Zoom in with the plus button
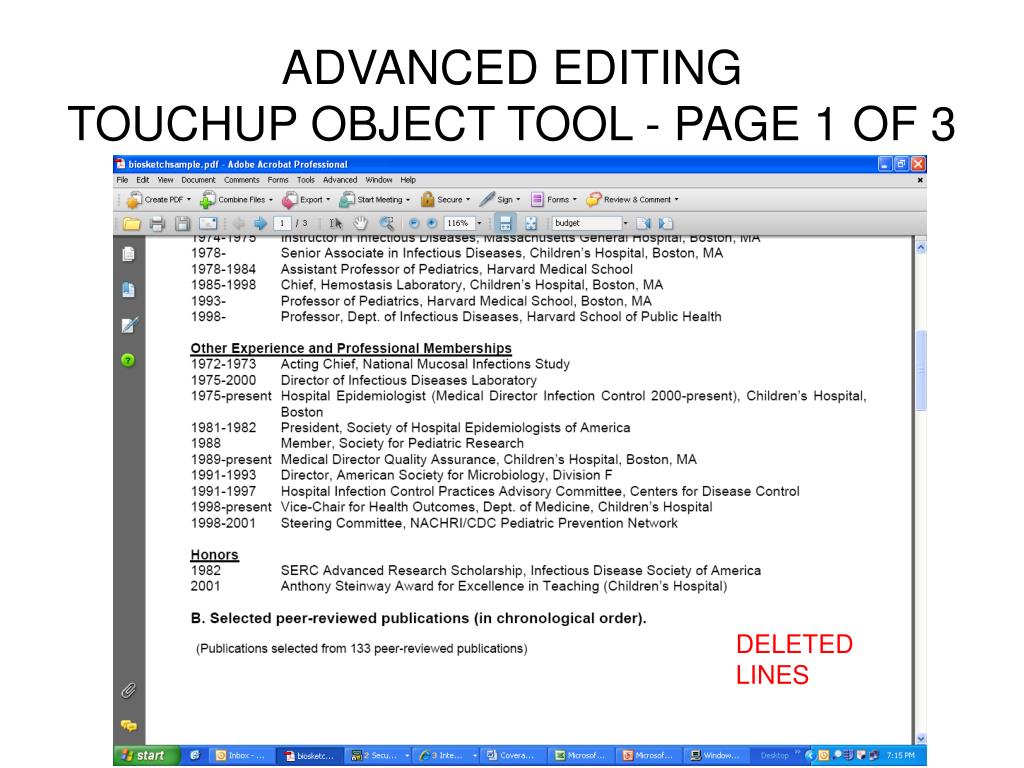 tap(432, 223)
